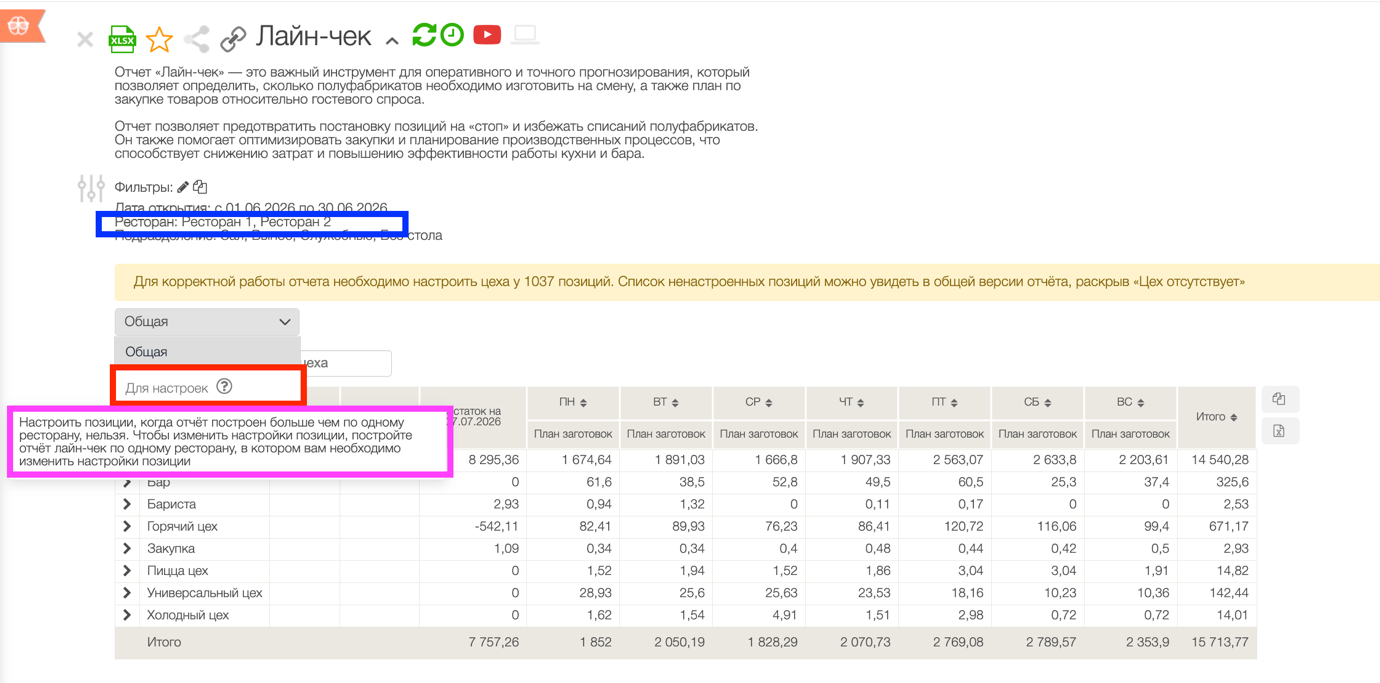This screenshot has width=1380, height=683.
Task: Click the цеха search input field
Action: point(345,363)
